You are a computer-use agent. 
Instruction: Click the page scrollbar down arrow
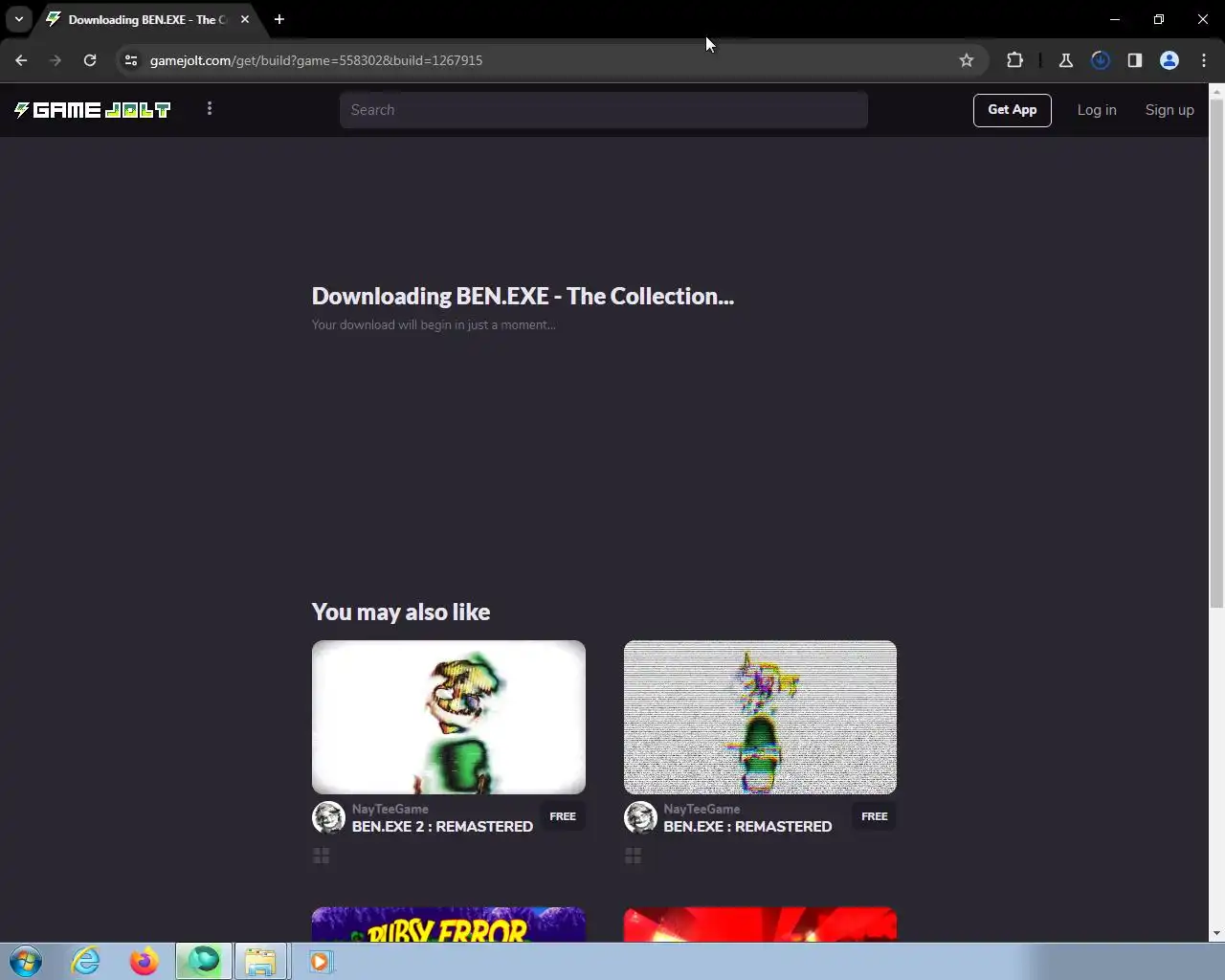1216,933
